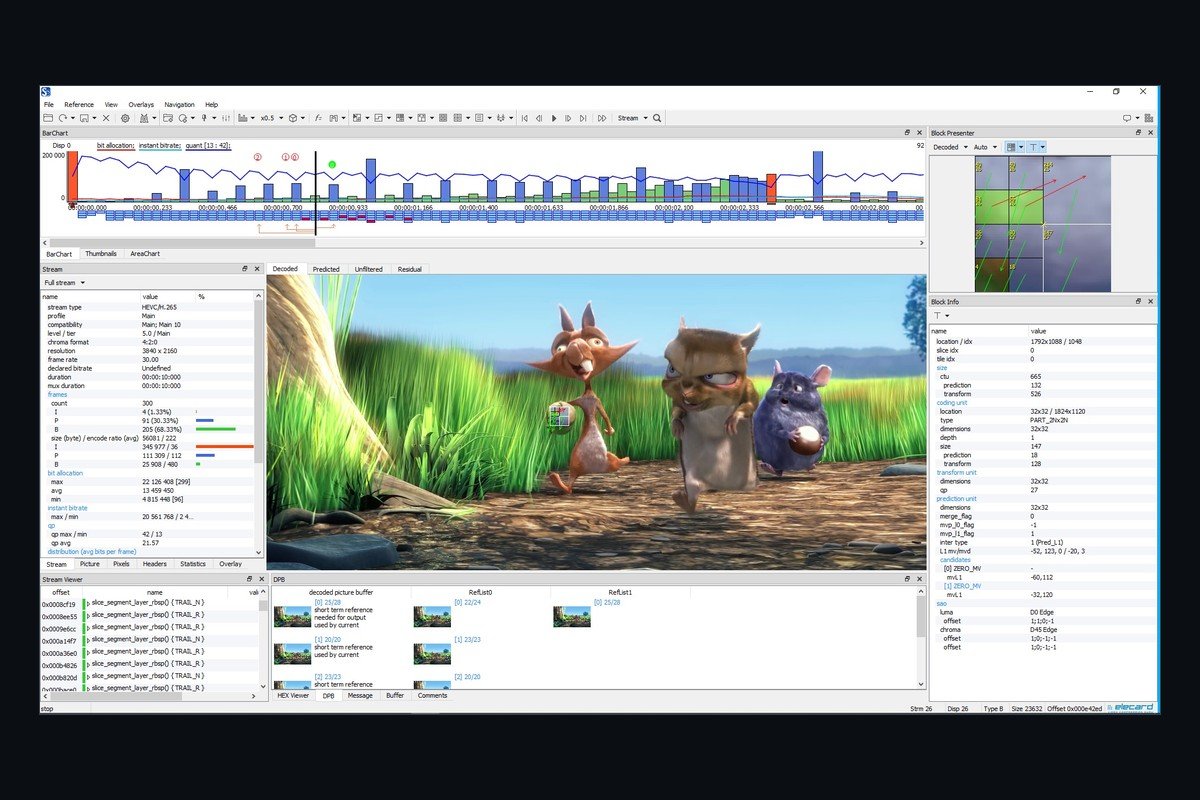Click the Stream Viewer vertical scrollbar down arrow

(264, 685)
